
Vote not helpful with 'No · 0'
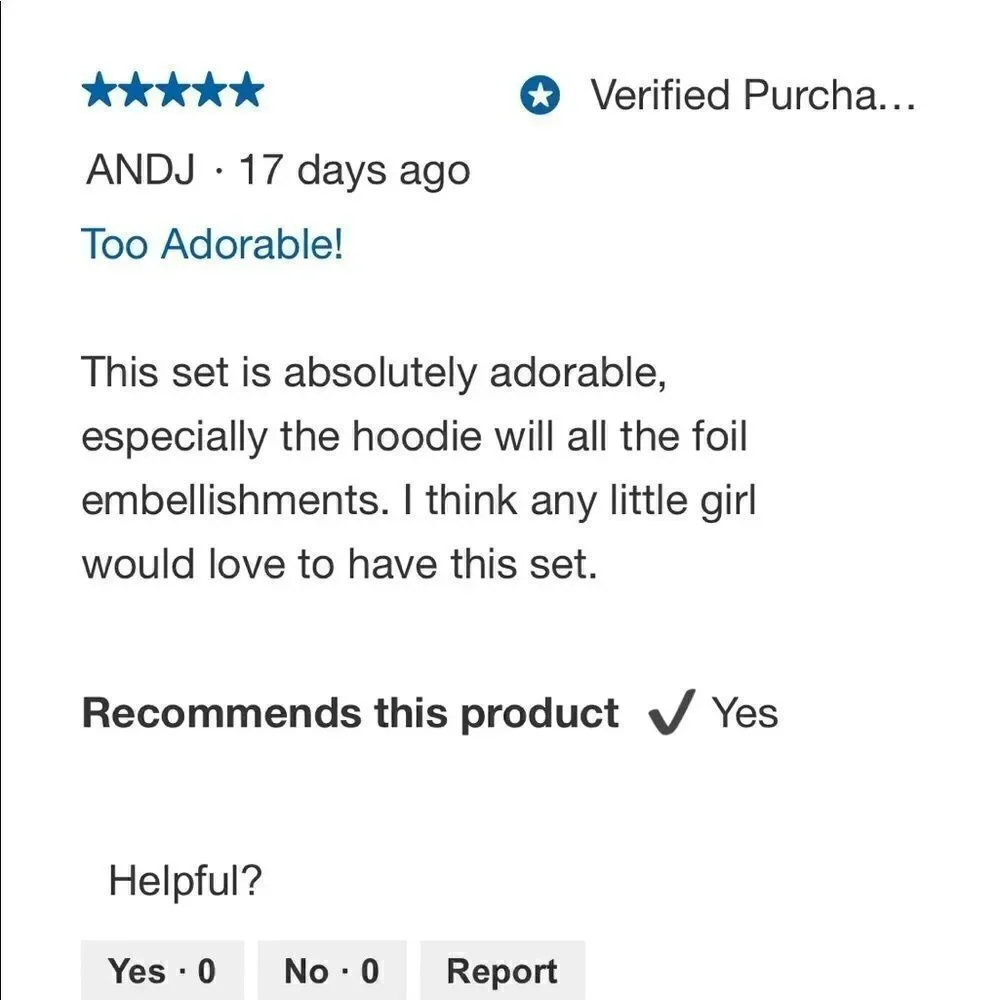pyautogui.click(x=332, y=970)
